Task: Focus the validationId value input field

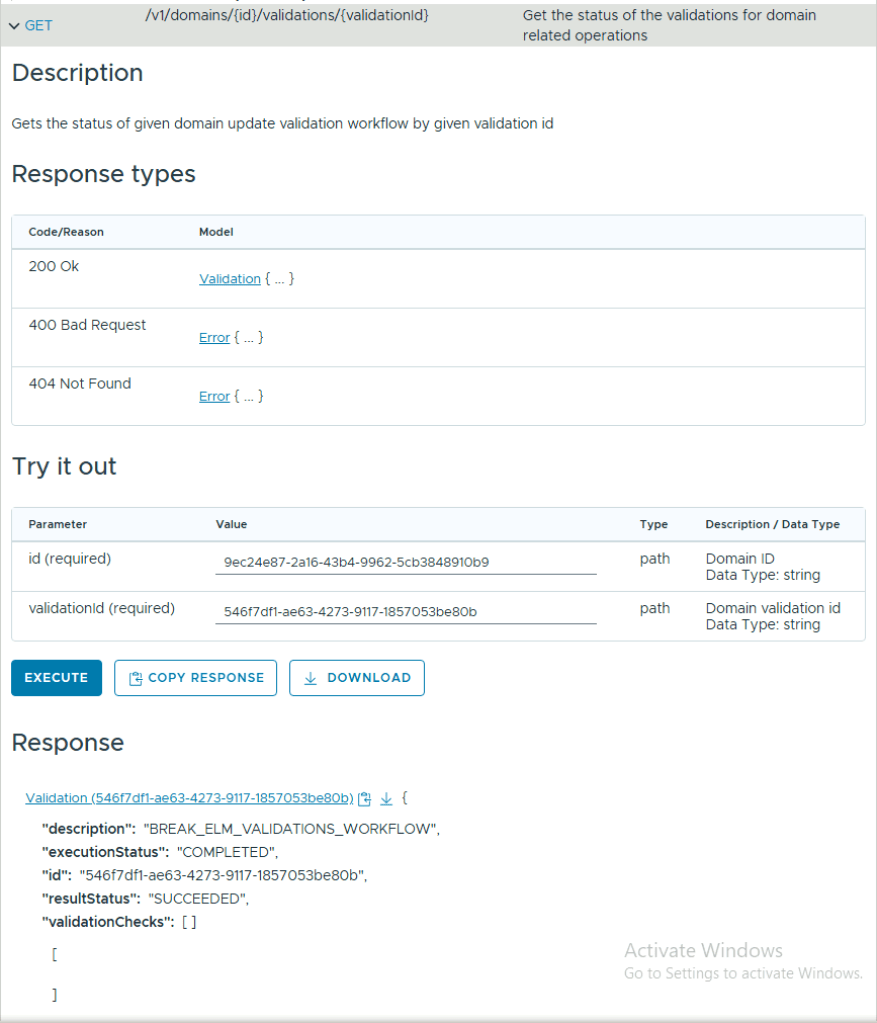Action: tap(405, 611)
